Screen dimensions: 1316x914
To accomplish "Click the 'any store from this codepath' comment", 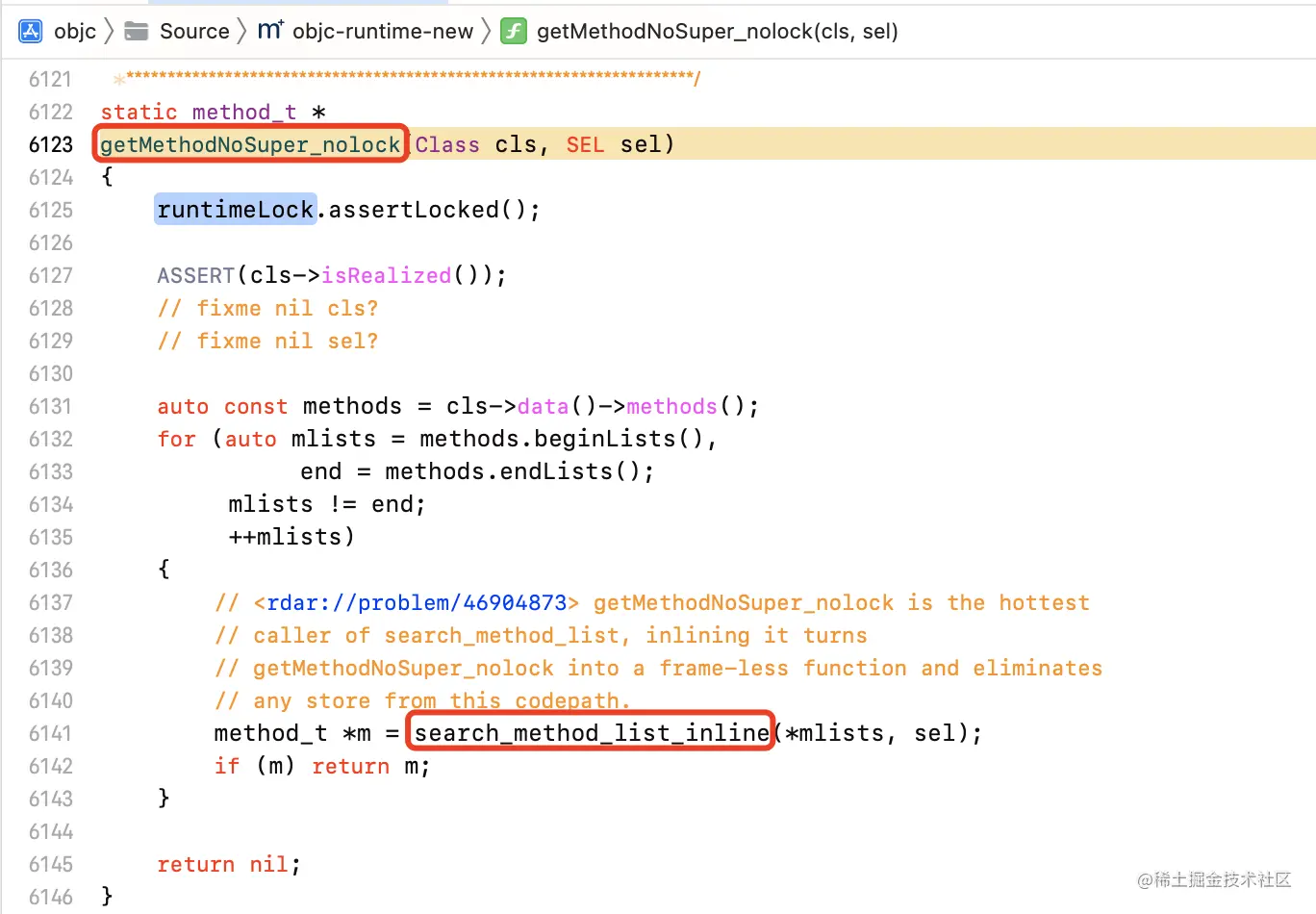I will tap(422, 701).
